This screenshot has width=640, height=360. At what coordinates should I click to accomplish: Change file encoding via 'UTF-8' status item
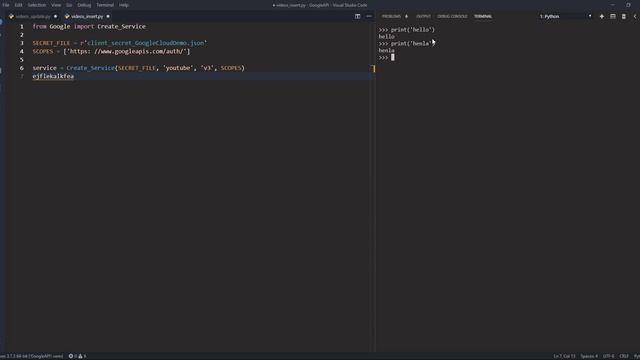click(608, 356)
